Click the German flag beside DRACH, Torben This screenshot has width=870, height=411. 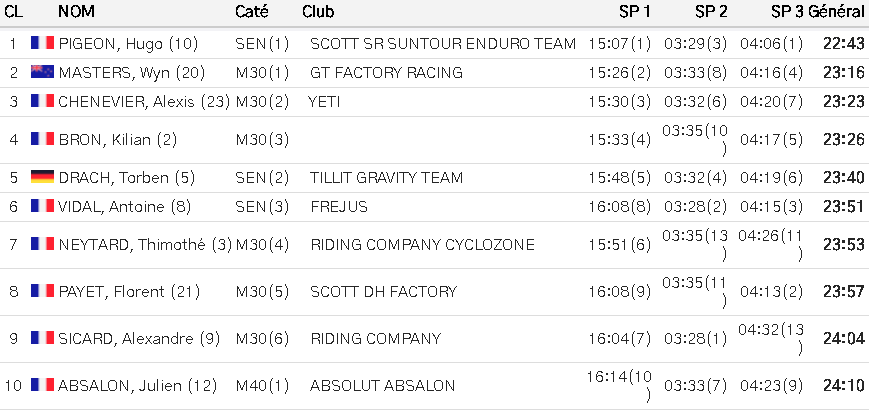point(42,178)
